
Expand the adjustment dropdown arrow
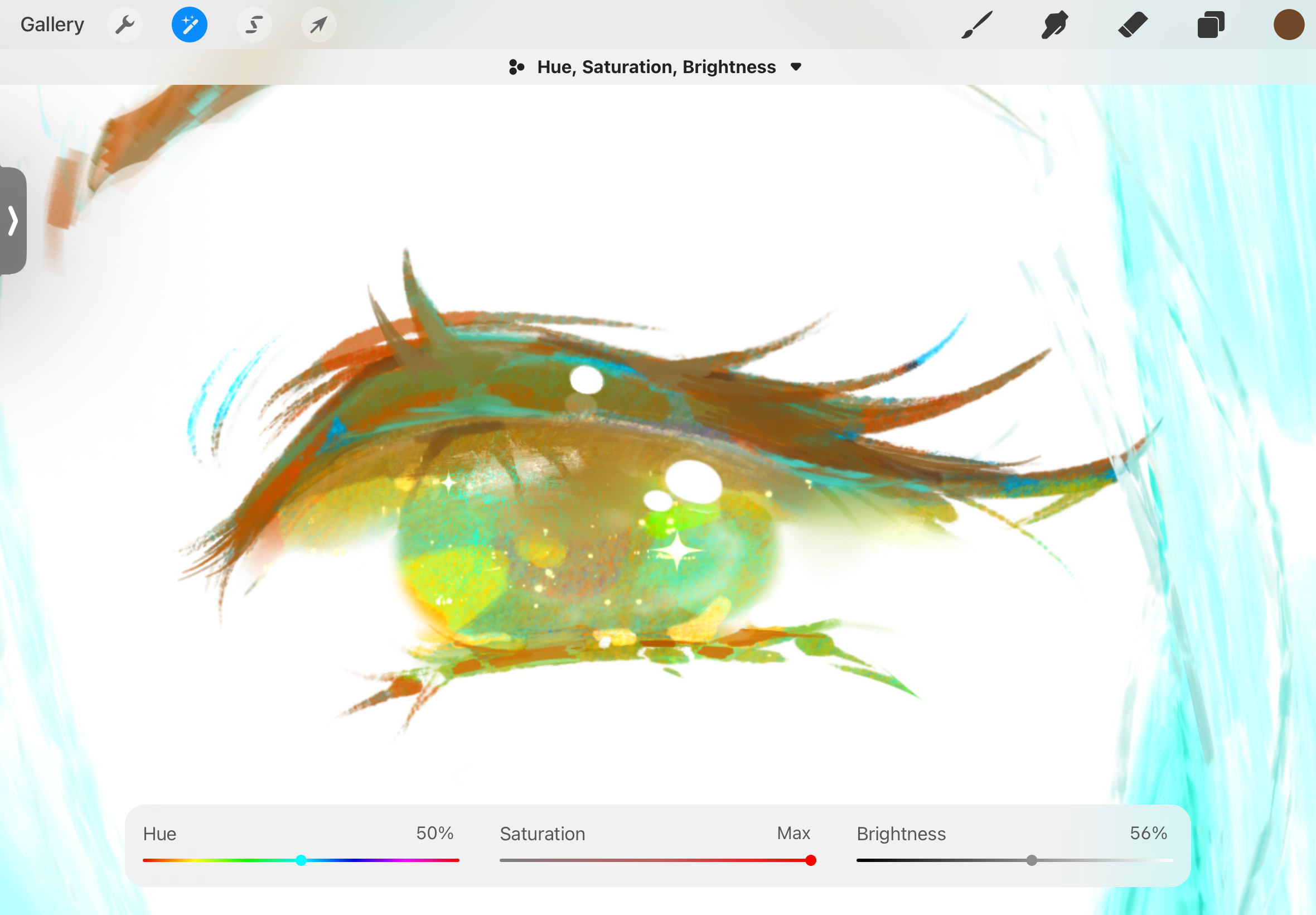pos(796,67)
